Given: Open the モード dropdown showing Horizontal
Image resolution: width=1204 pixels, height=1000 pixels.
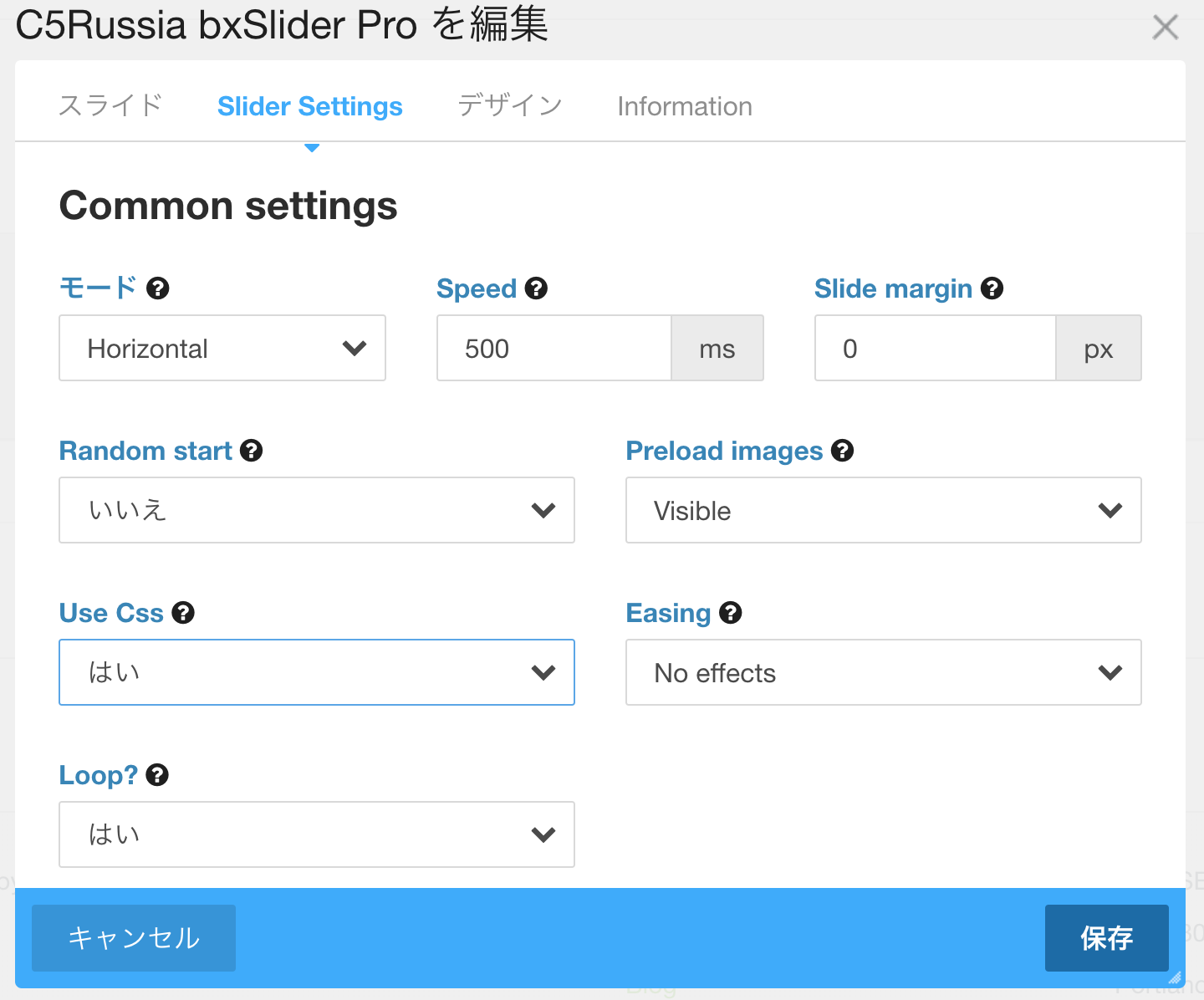Looking at the screenshot, I should point(222,348).
